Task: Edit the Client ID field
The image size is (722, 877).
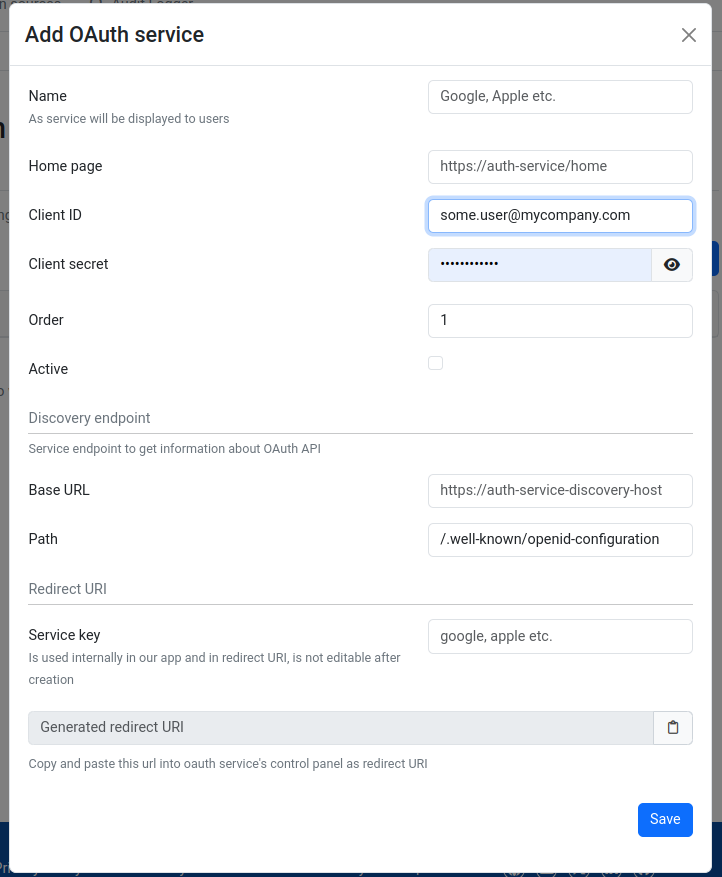Action: click(560, 216)
